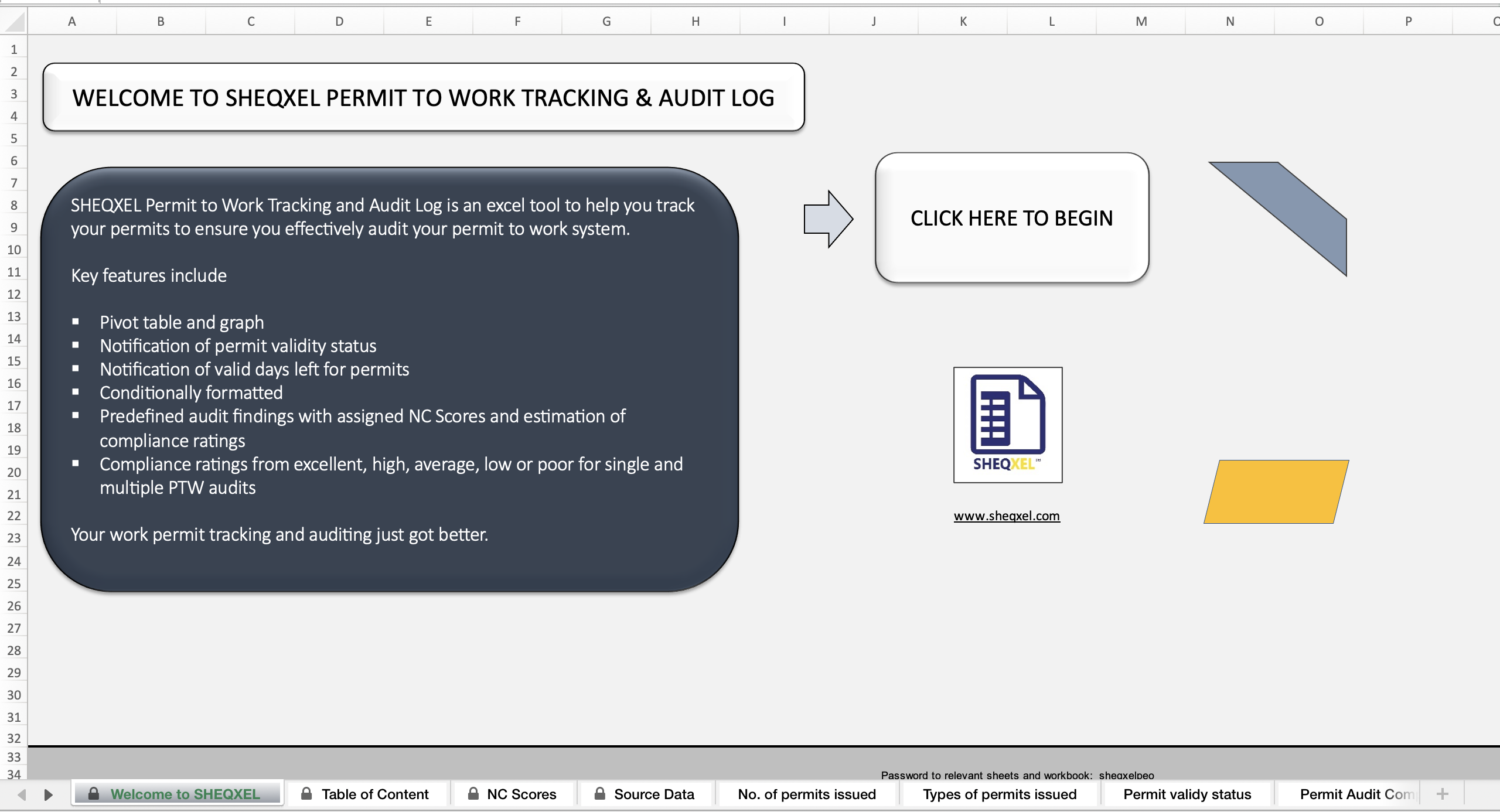Open the No. of permits issued tab
Screen dimensions: 1500x812
click(x=807, y=794)
